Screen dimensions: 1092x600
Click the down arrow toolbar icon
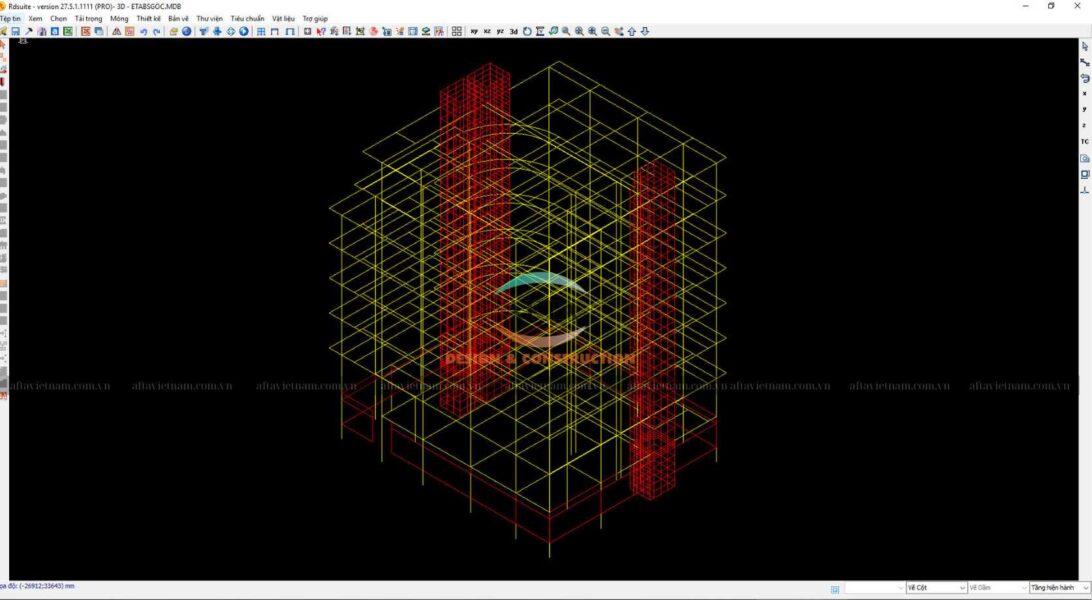[x=645, y=31]
